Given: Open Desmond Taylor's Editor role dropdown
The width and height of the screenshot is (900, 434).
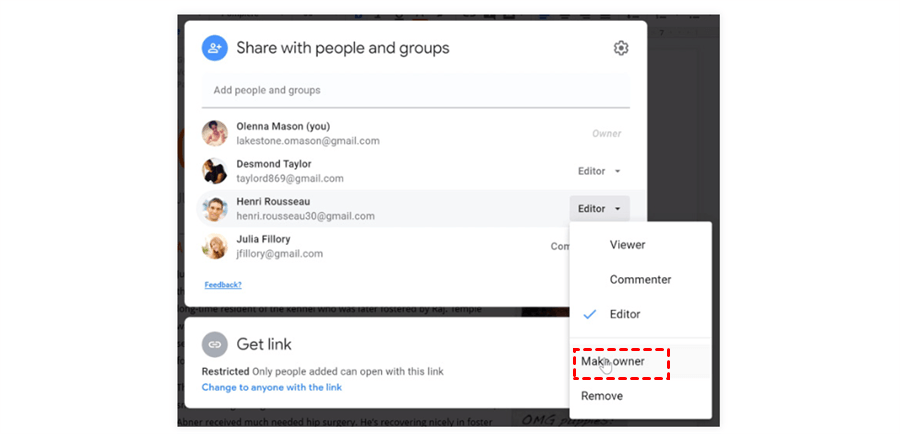Looking at the screenshot, I should click(x=599, y=171).
